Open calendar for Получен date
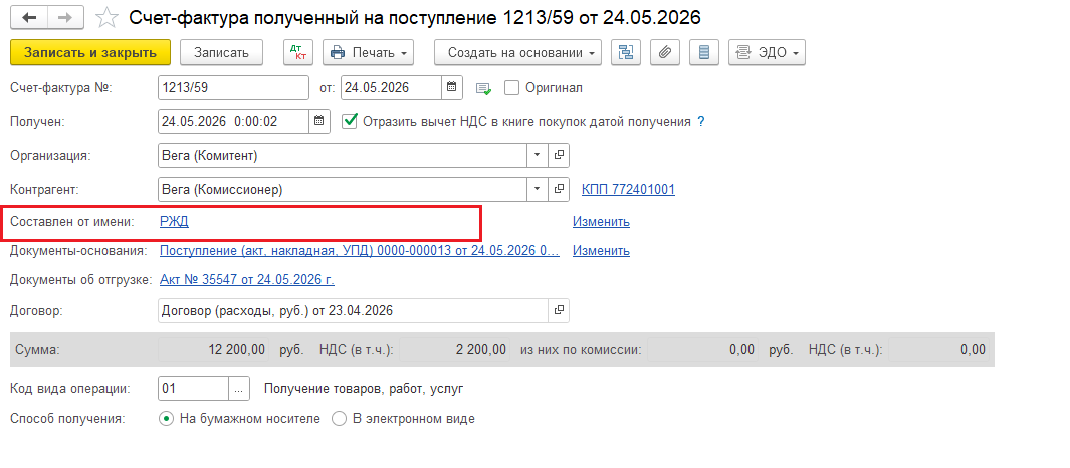The width and height of the screenshot is (1070, 468). tap(319, 121)
